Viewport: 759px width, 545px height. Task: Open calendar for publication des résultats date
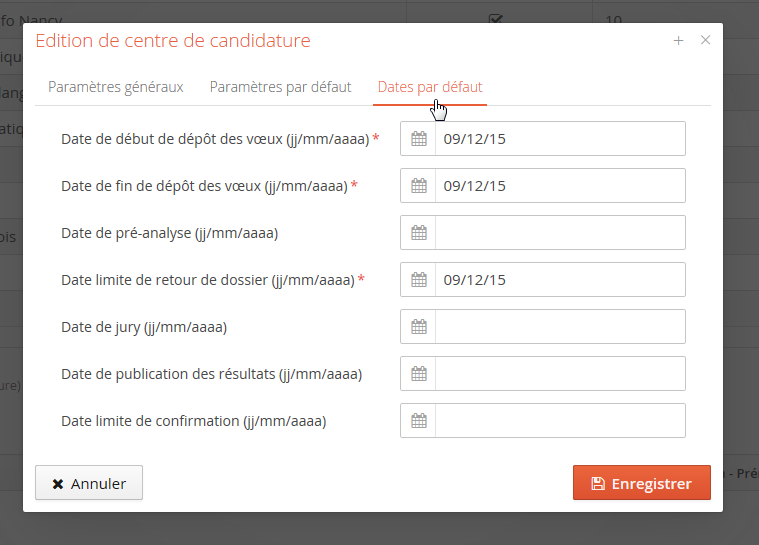[419, 374]
